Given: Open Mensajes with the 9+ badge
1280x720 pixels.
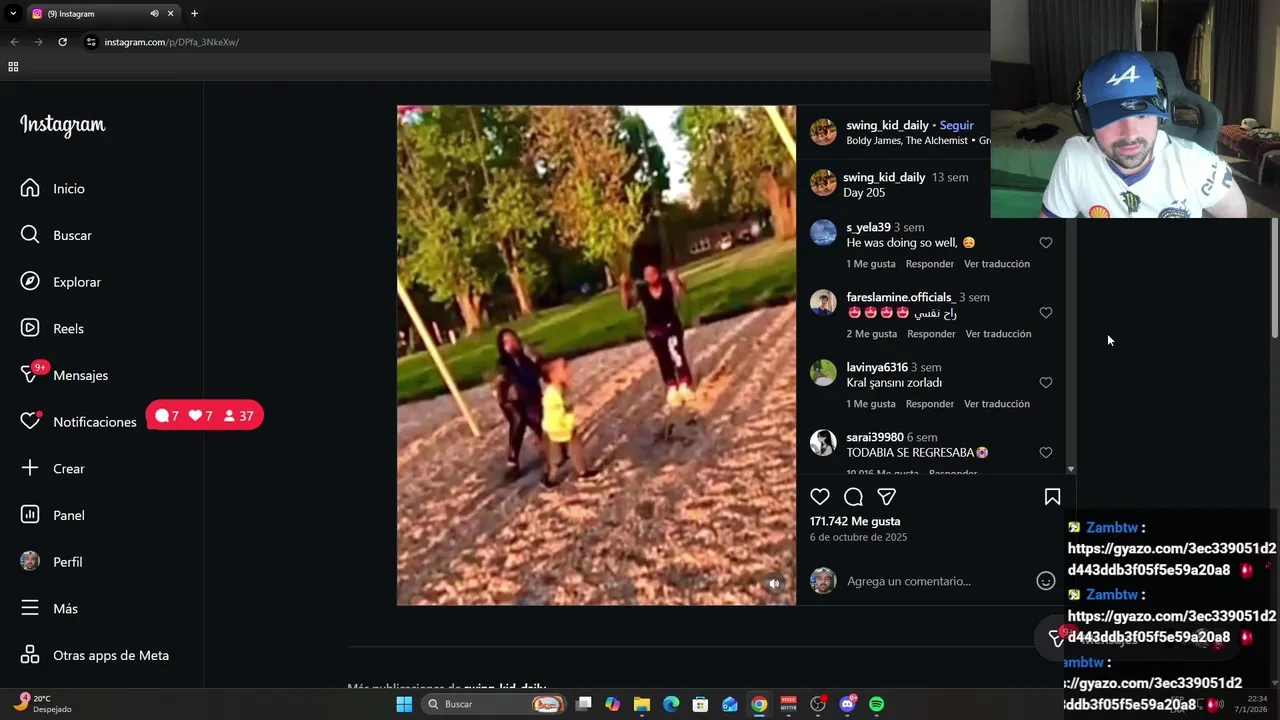Looking at the screenshot, I should point(66,375).
